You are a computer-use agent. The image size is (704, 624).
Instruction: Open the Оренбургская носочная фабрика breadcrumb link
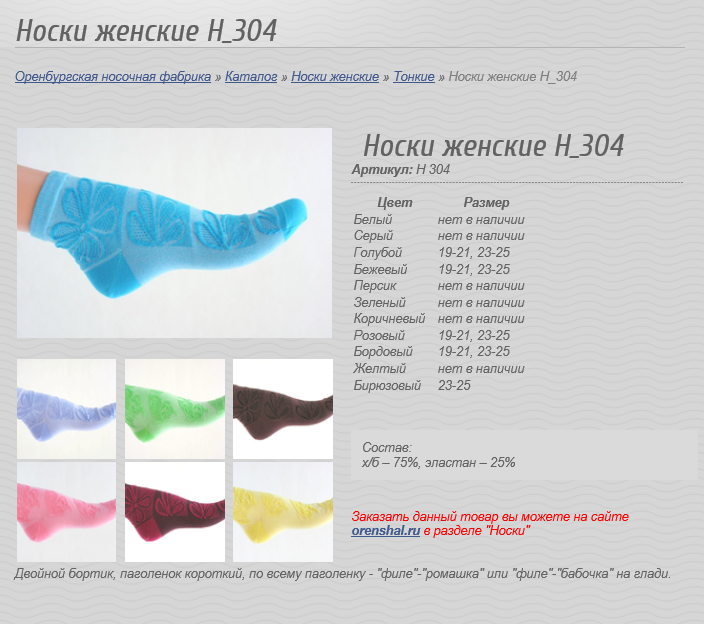coord(113,77)
